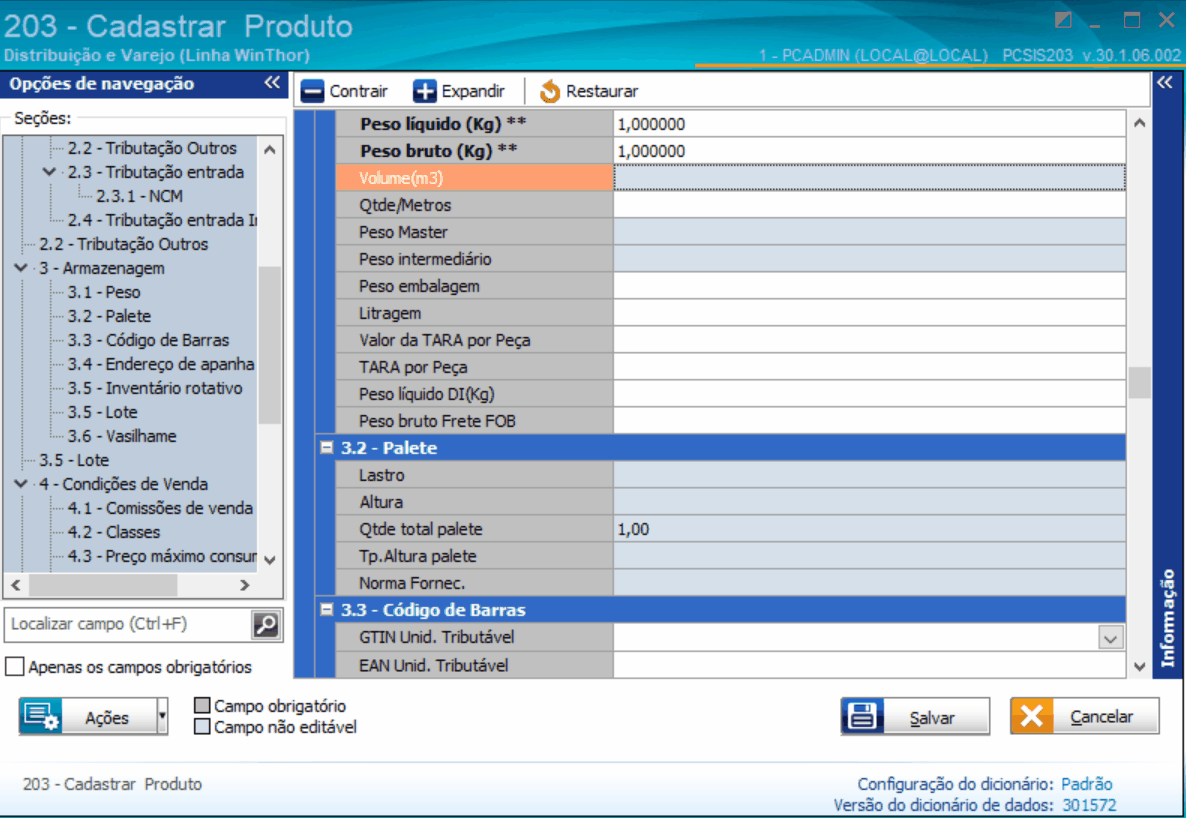The image size is (1186, 818).
Task: Select 3.5 - Inventário rotativo tree item
Action: point(155,388)
